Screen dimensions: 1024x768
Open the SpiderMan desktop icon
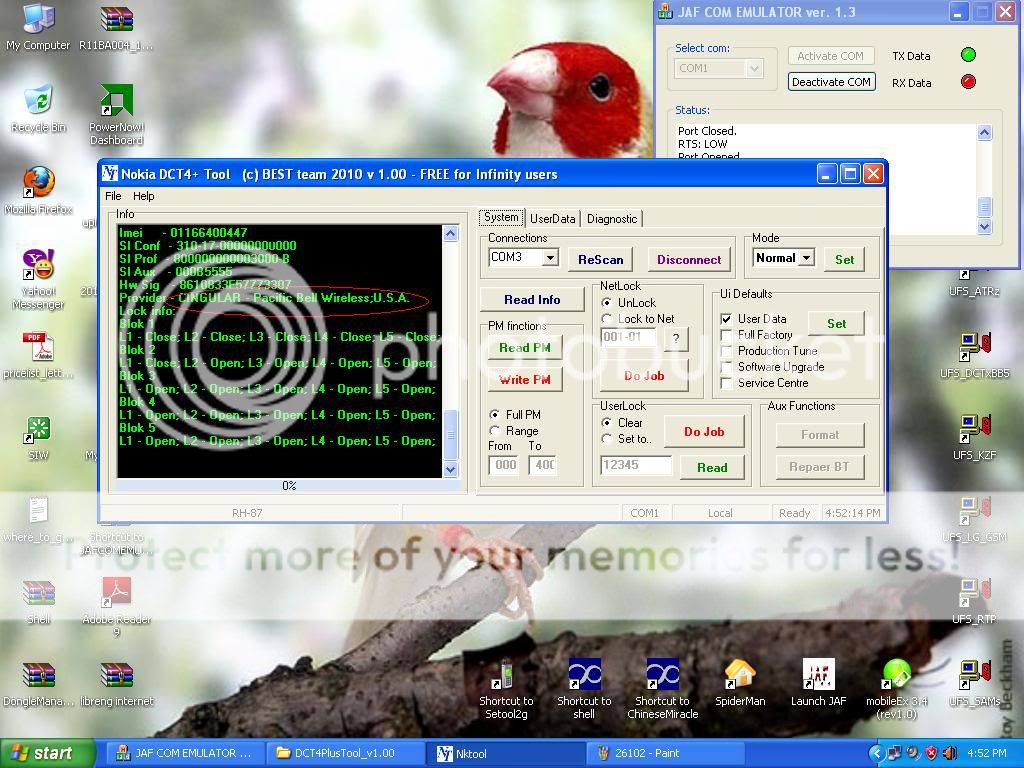point(740,676)
